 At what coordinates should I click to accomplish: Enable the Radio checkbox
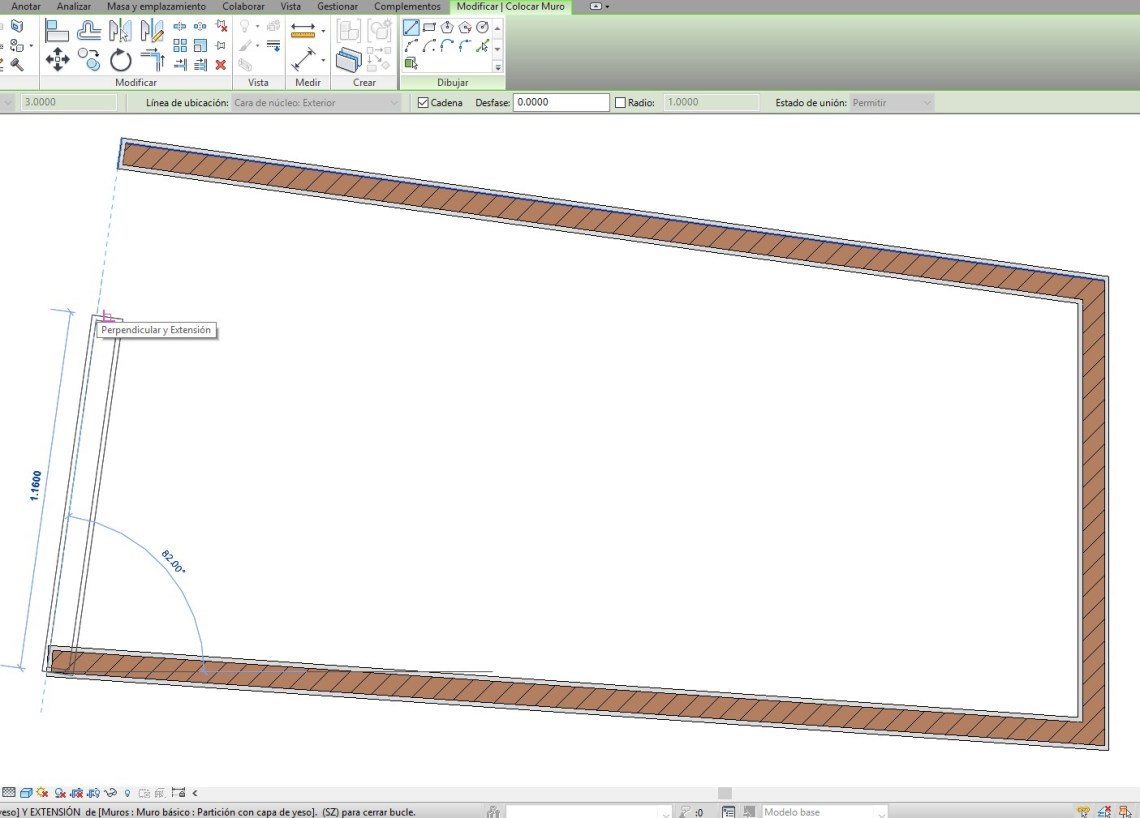click(620, 103)
